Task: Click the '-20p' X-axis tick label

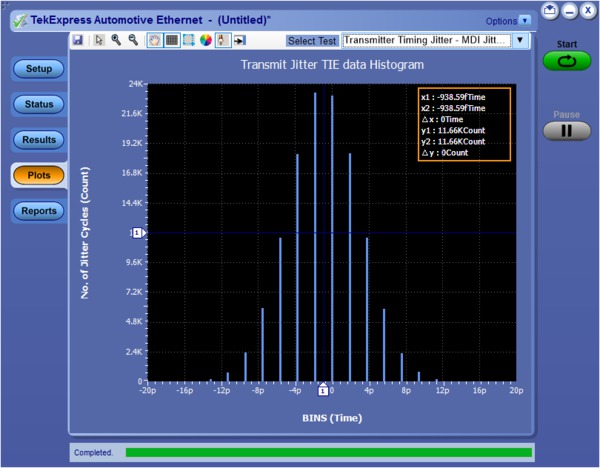Action: (147, 391)
